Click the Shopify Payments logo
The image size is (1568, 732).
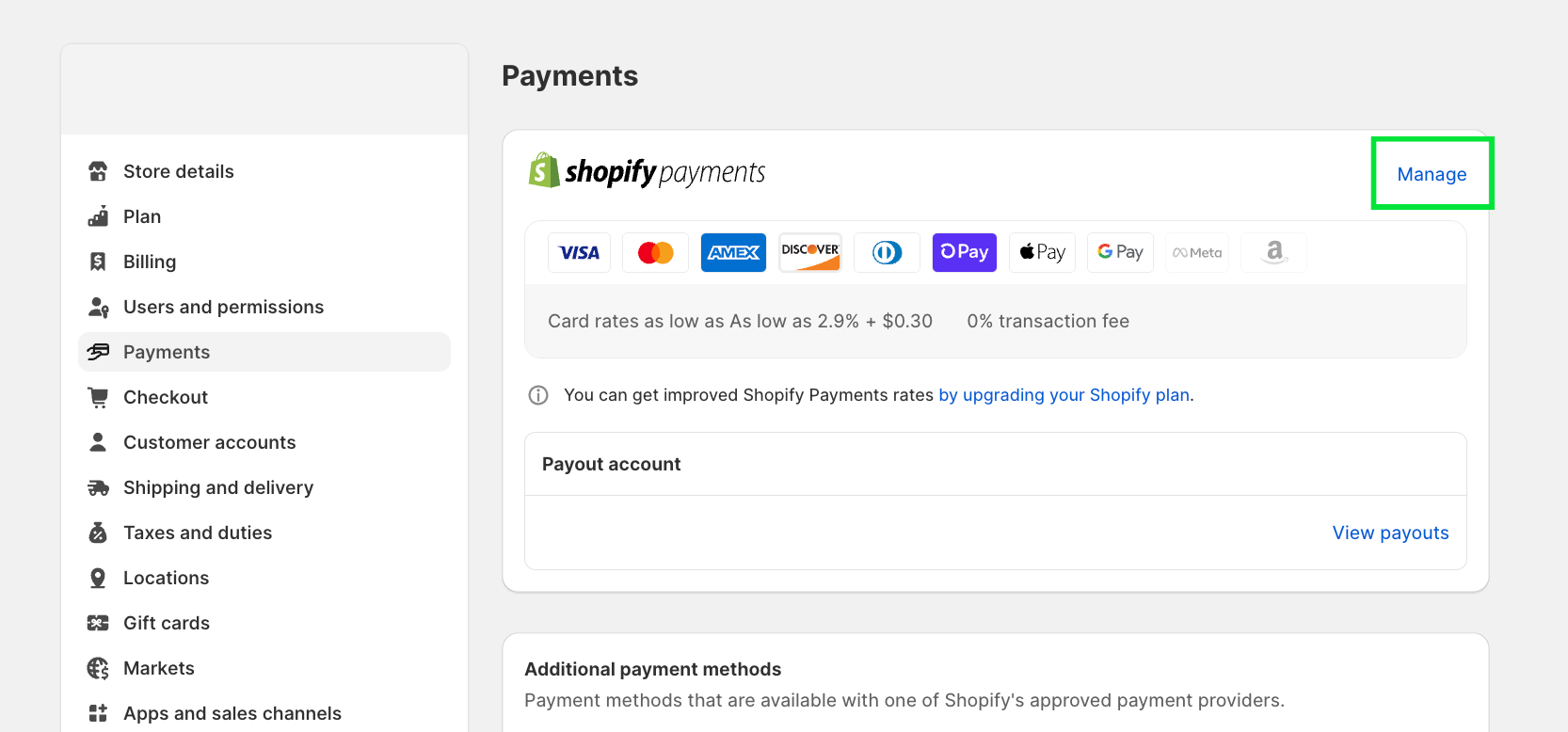(x=647, y=171)
